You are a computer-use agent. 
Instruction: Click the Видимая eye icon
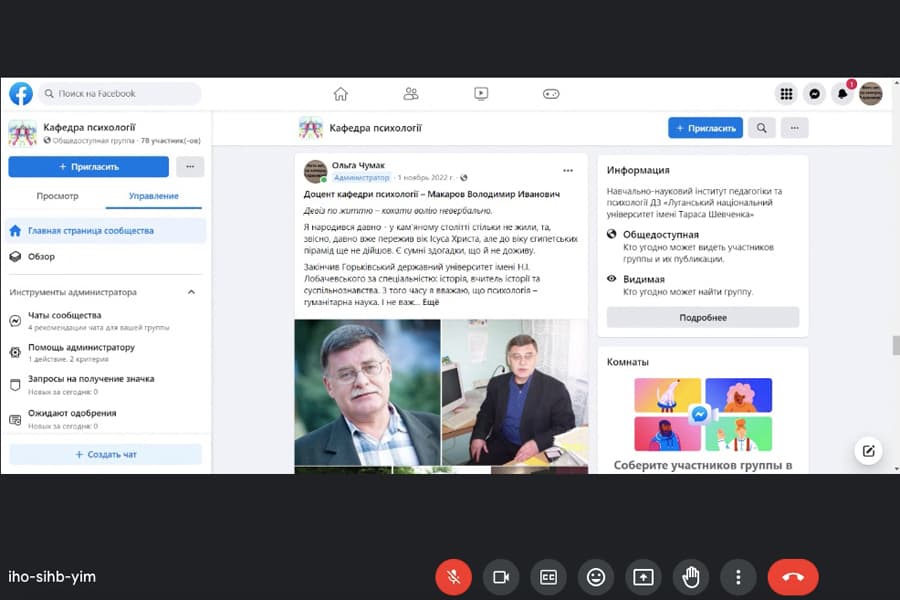pos(612,278)
